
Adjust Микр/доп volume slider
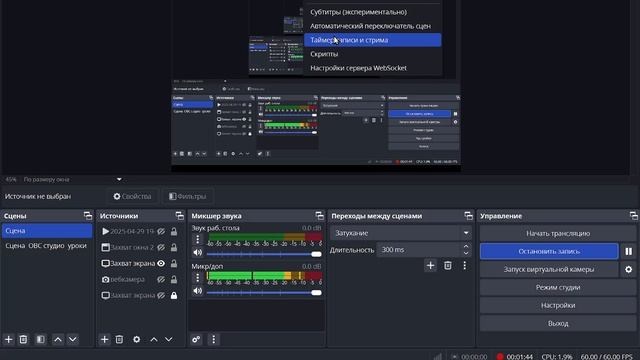[264, 292]
